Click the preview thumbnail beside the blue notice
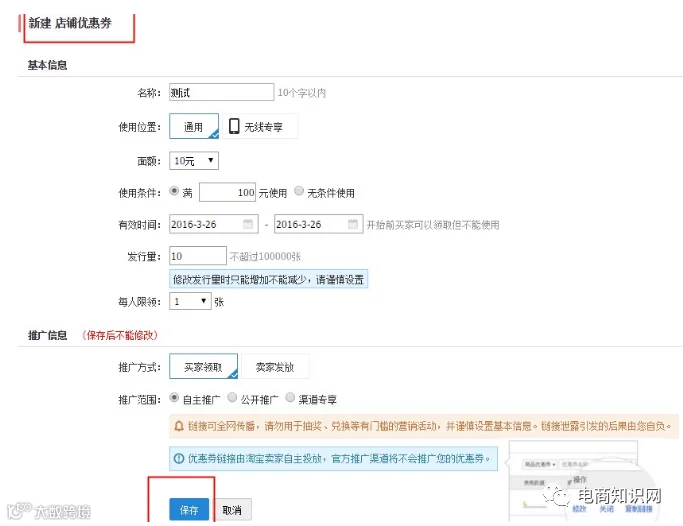 (x=581, y=480)
